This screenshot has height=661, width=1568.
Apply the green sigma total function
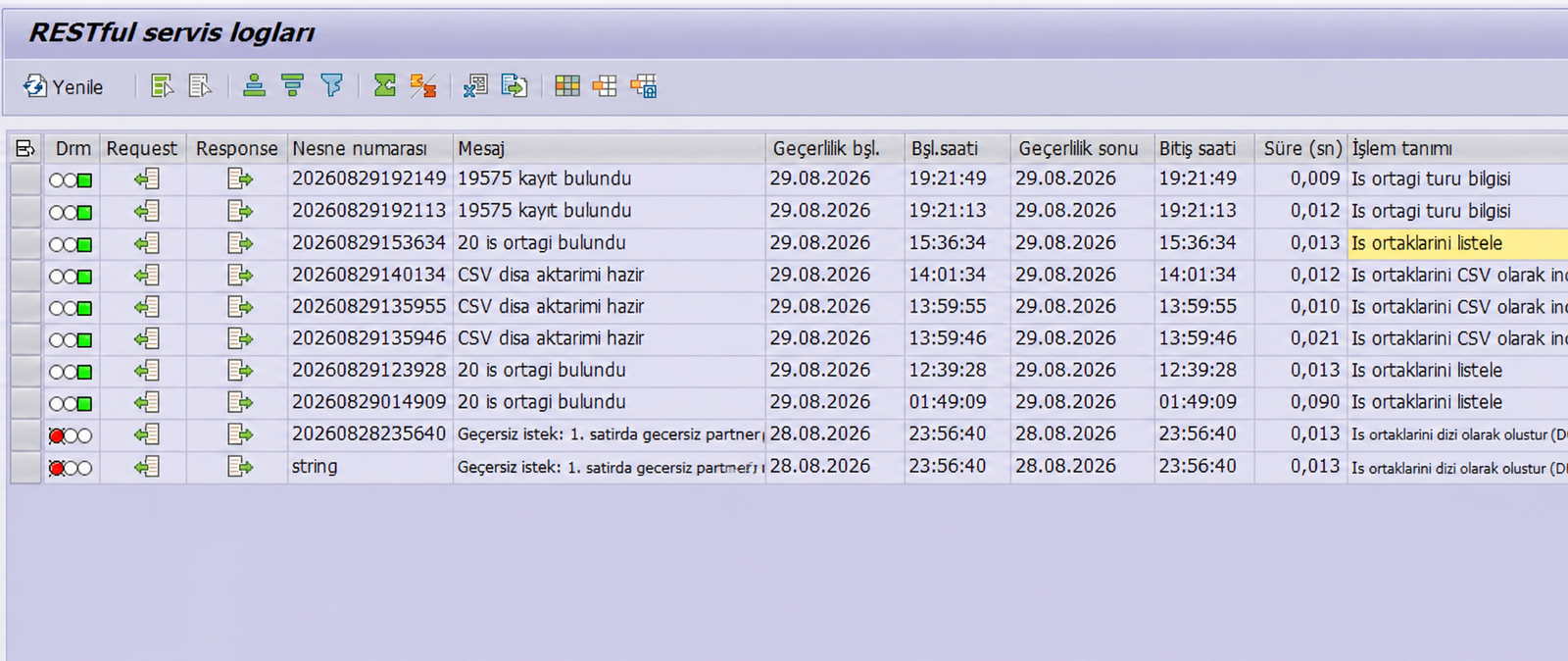(385, 86)
